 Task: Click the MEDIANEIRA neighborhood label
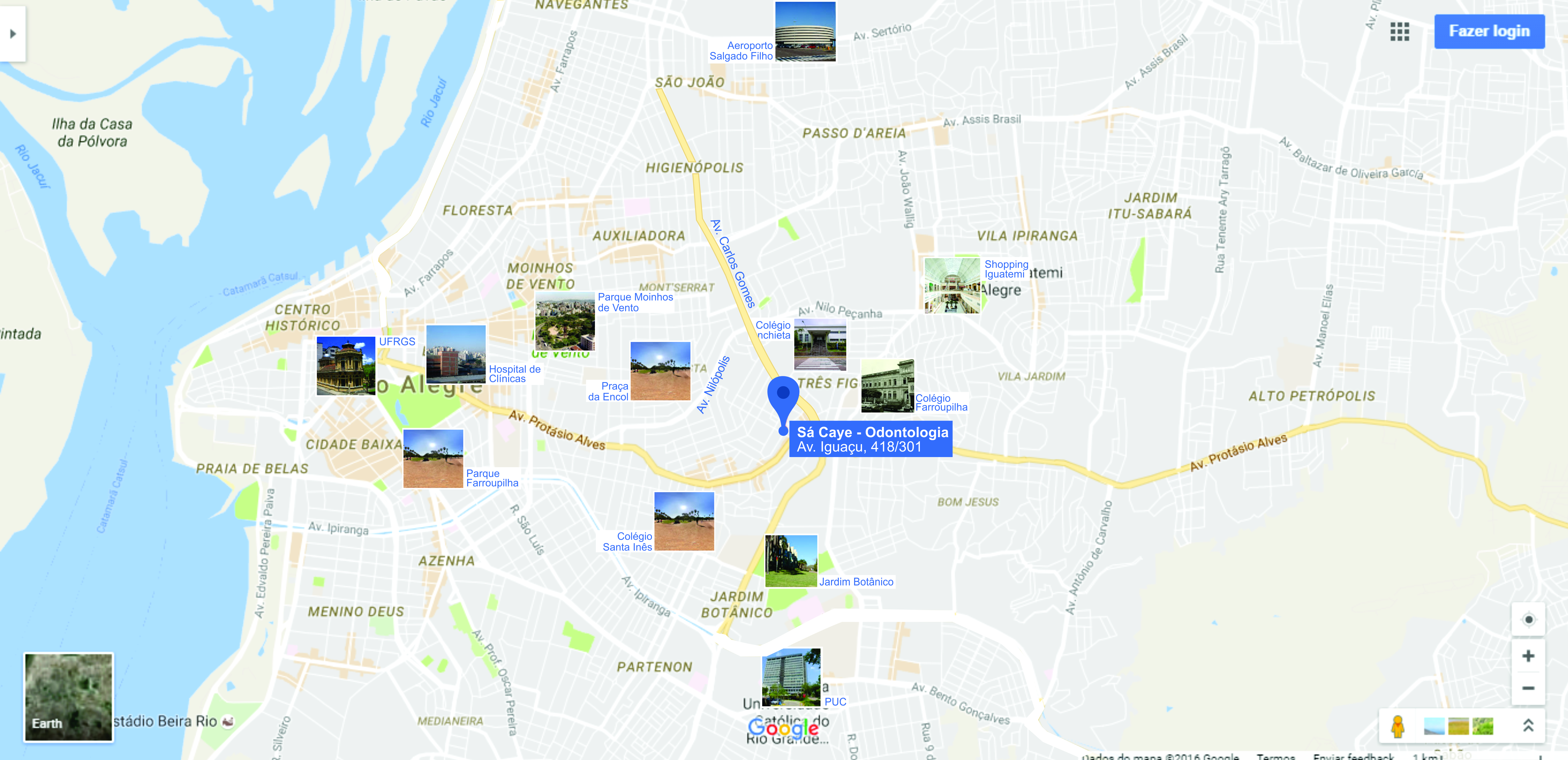pos(451,721)
